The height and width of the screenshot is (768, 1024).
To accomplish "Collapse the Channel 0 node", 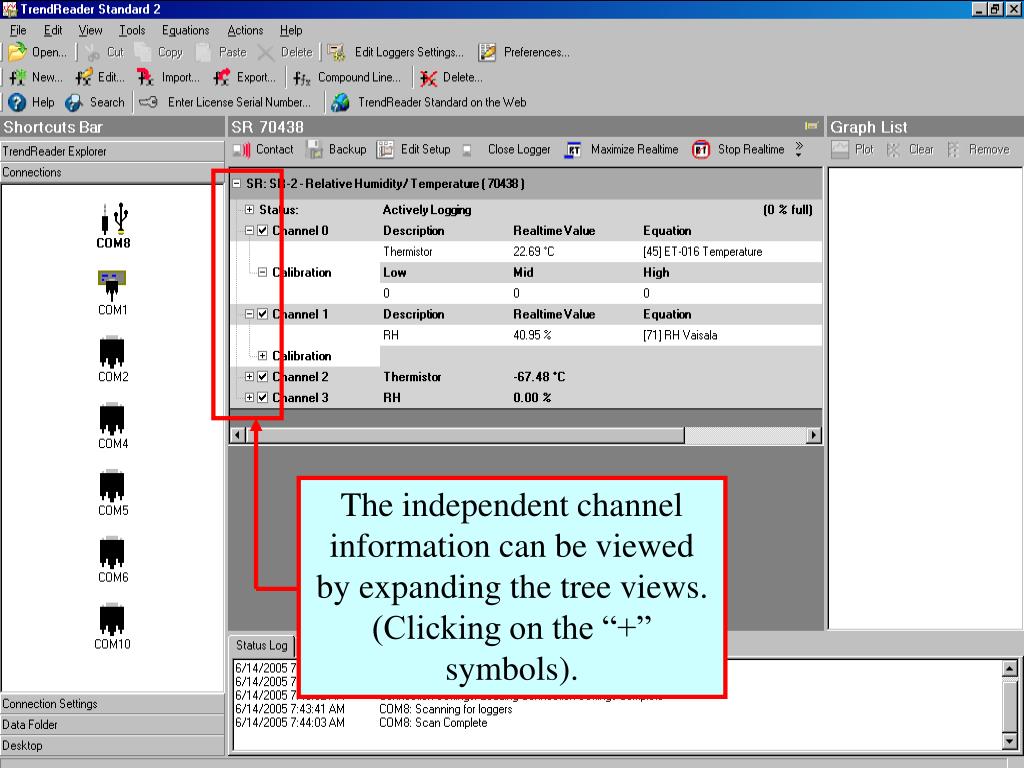I will [249, 231].
